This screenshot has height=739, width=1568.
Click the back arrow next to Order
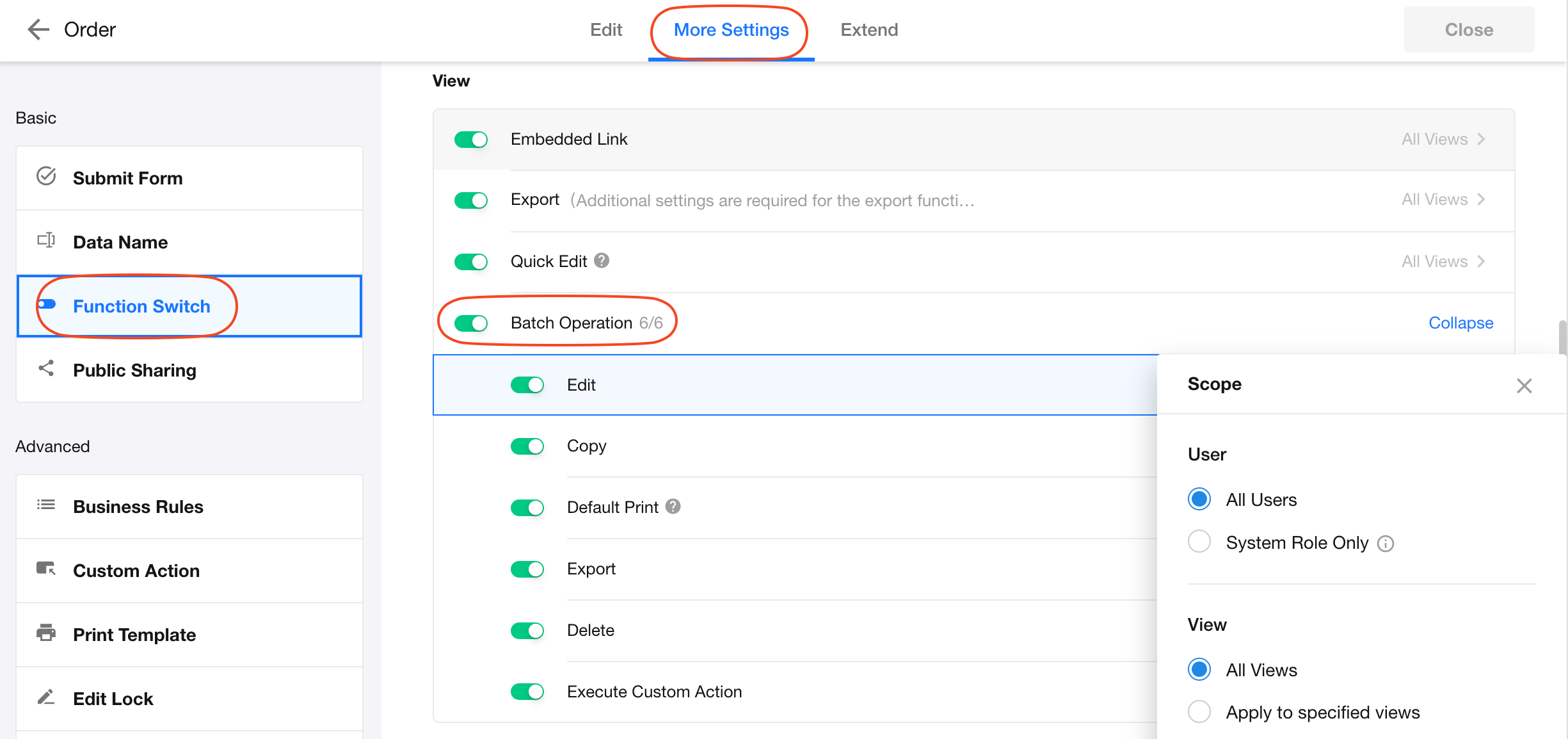(38, 29)
